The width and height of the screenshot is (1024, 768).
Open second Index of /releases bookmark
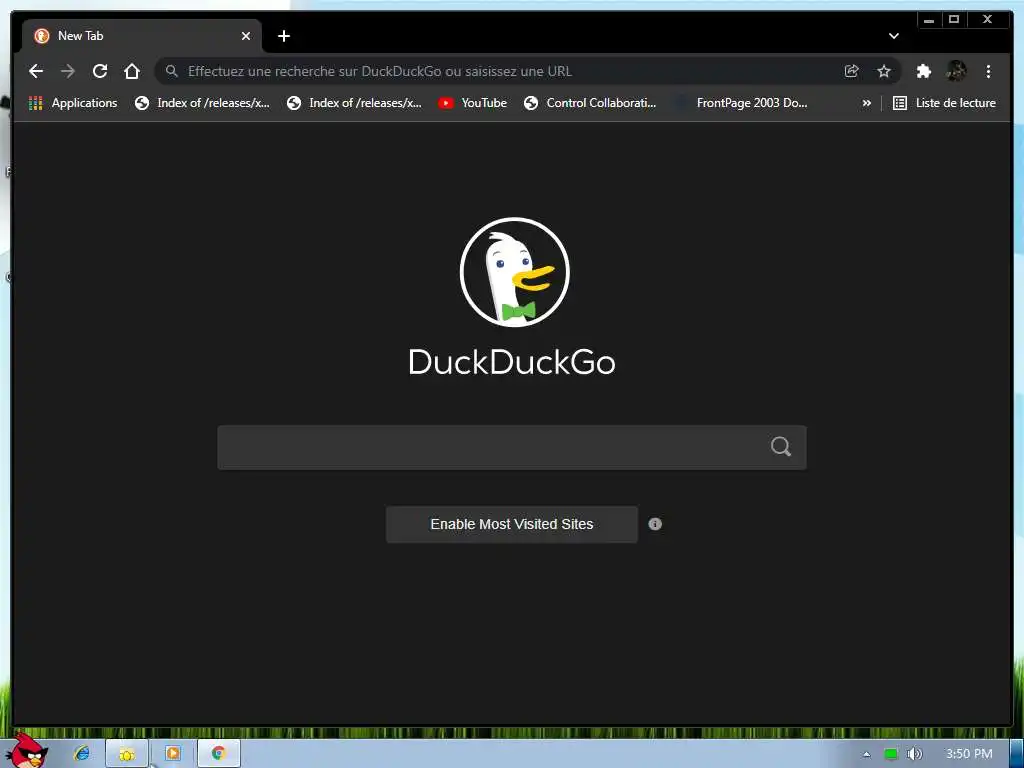click(x=355, y=103)
